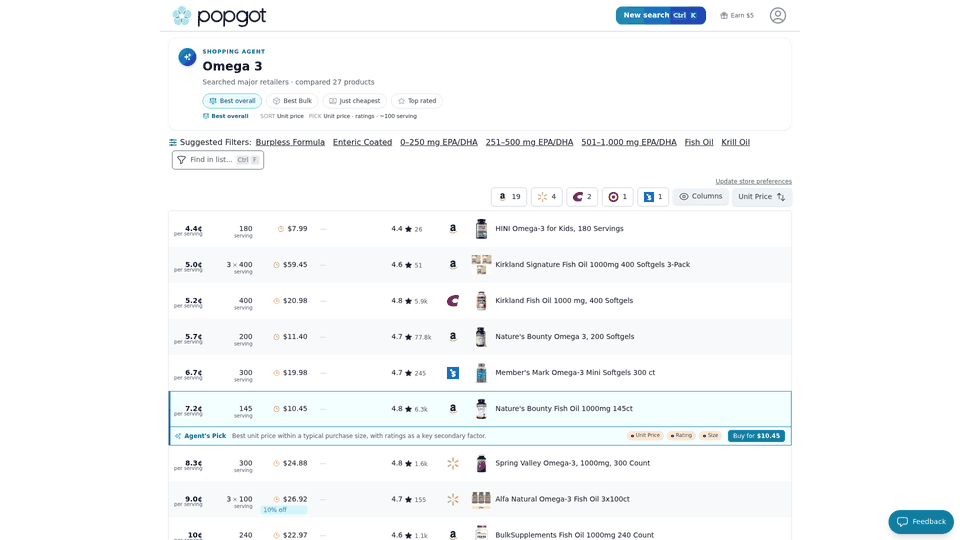
Task: Click Amazon icon on HINI Omega-3 row
Action: pyautogui.click(x=452, y=229)
